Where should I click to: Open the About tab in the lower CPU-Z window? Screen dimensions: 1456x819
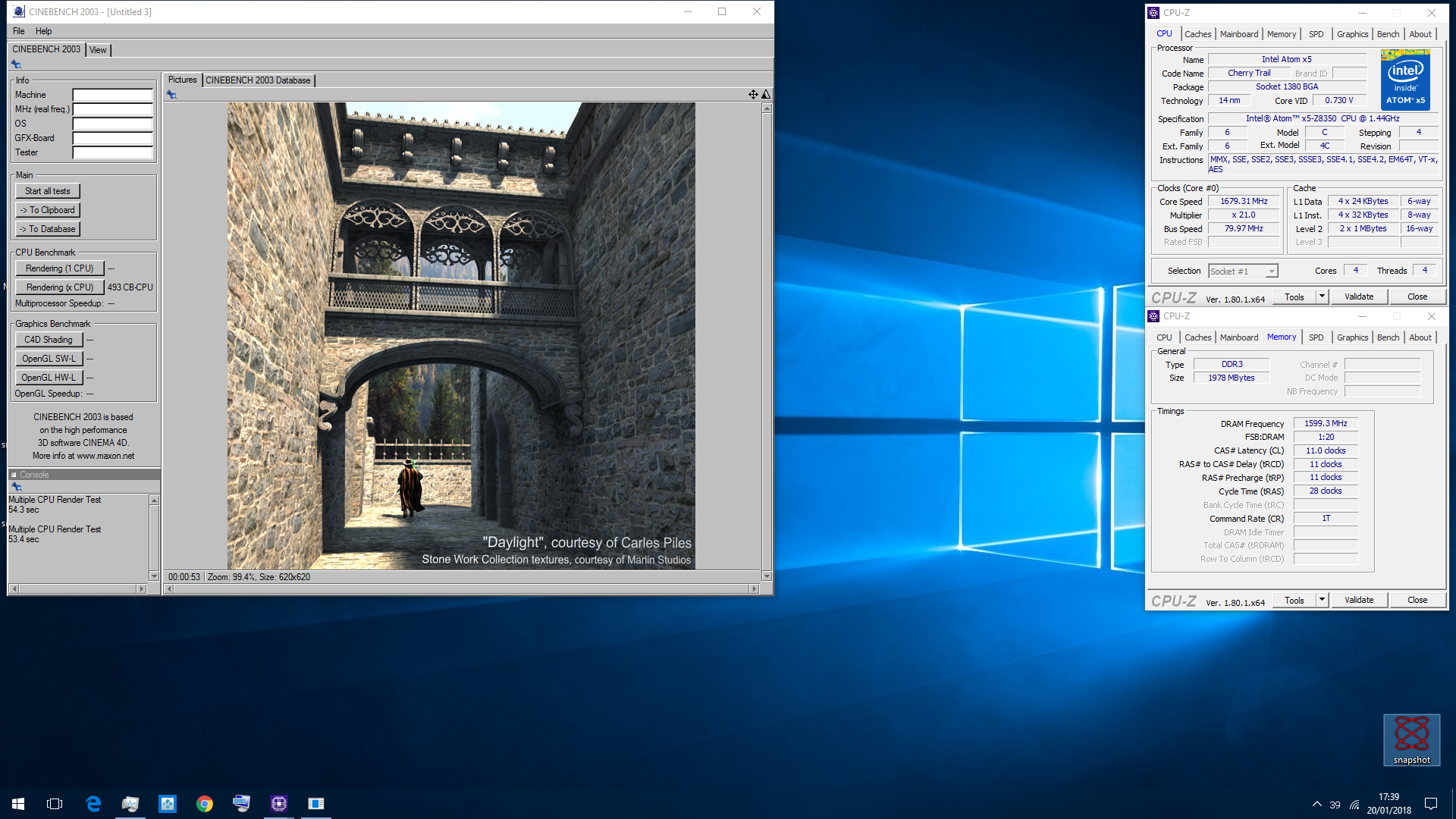click(1420, 337)
